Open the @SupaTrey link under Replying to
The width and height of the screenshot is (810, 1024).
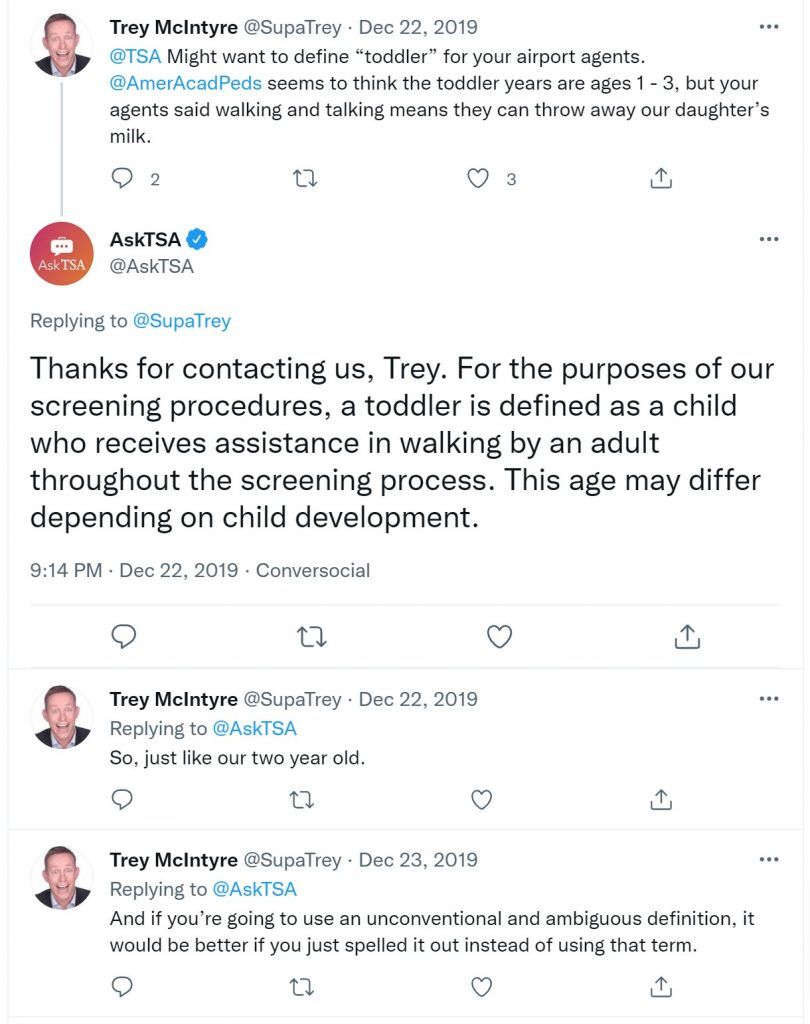182,321
